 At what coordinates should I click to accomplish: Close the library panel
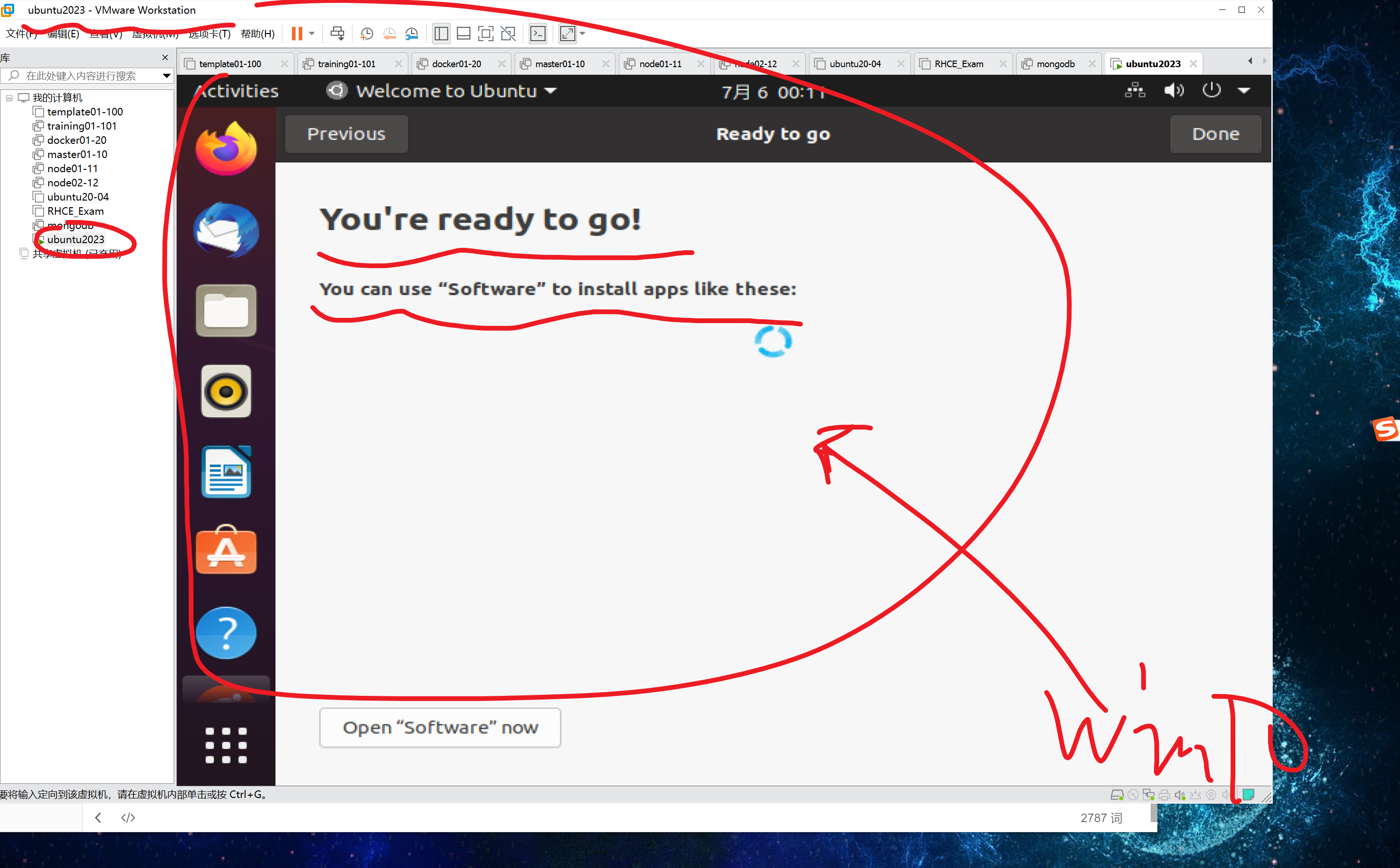(166, 57)
